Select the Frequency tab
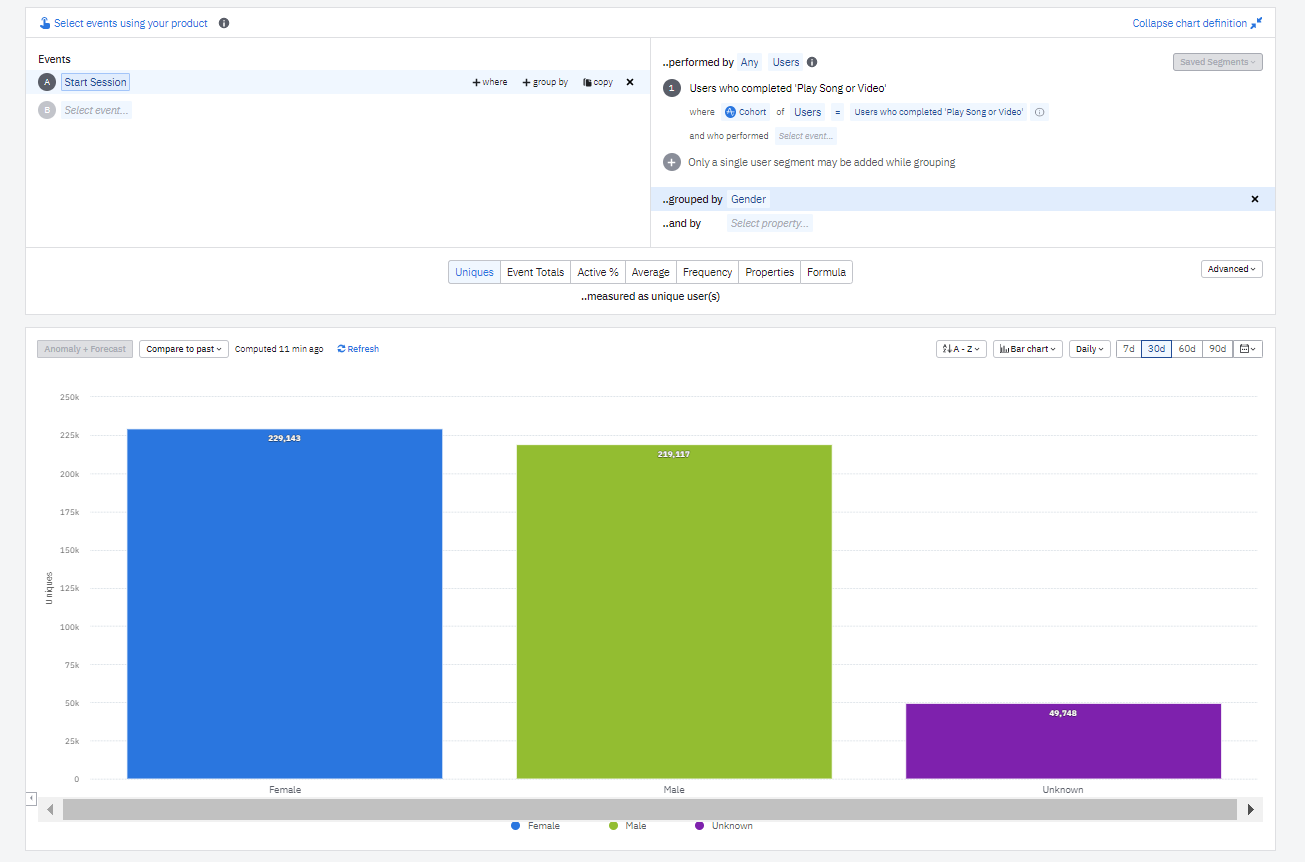This screenshot has width=1305, height=862. 708,272
